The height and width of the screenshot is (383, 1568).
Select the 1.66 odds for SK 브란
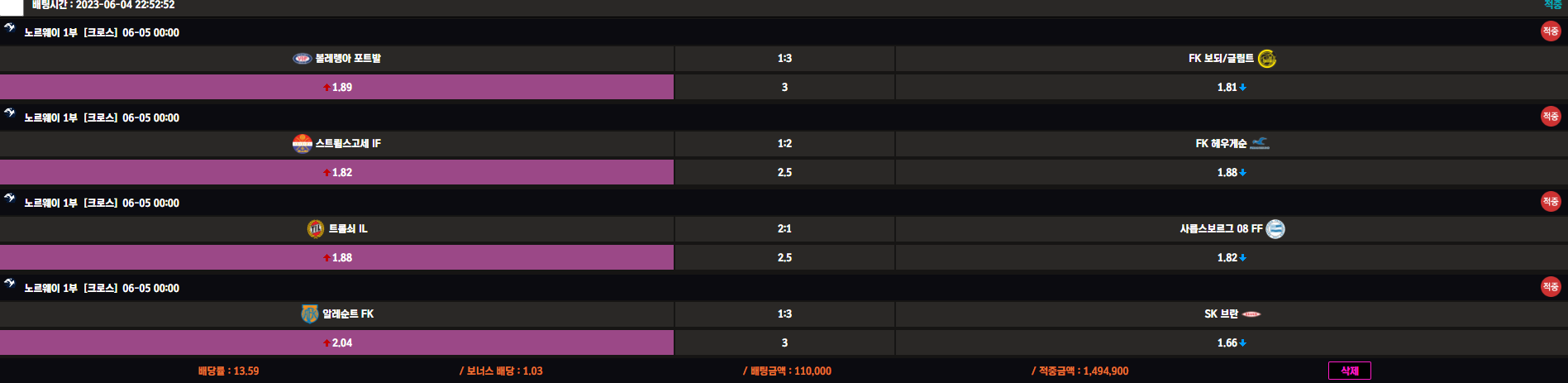pos(1231,342)
